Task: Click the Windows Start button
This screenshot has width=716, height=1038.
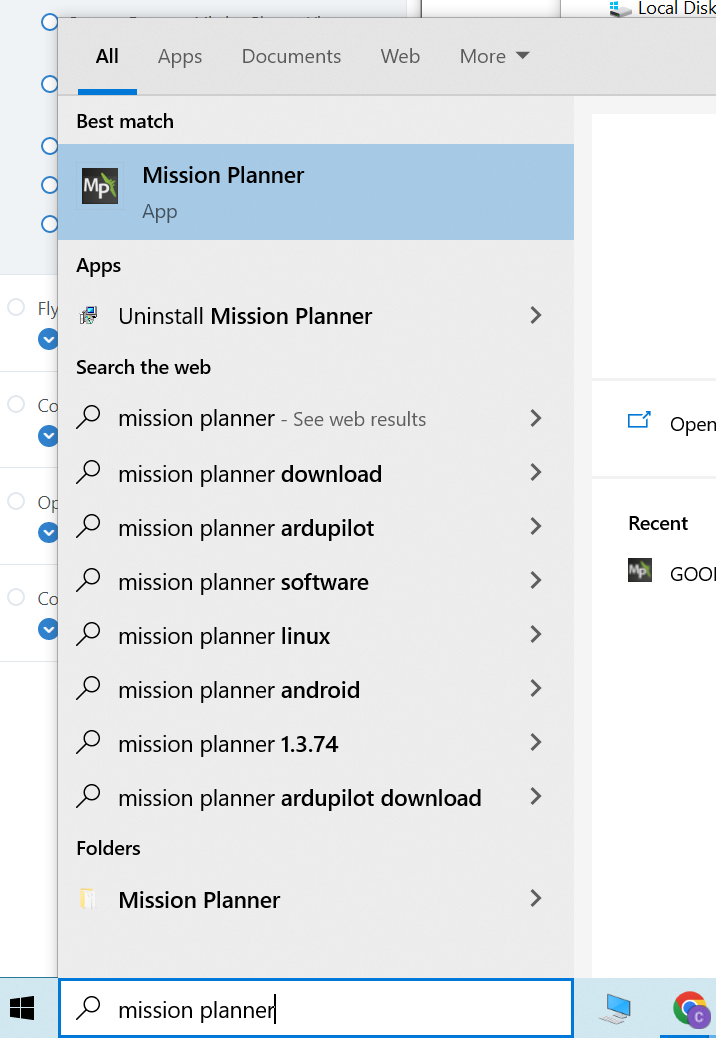Action: tap(22, 1009)
